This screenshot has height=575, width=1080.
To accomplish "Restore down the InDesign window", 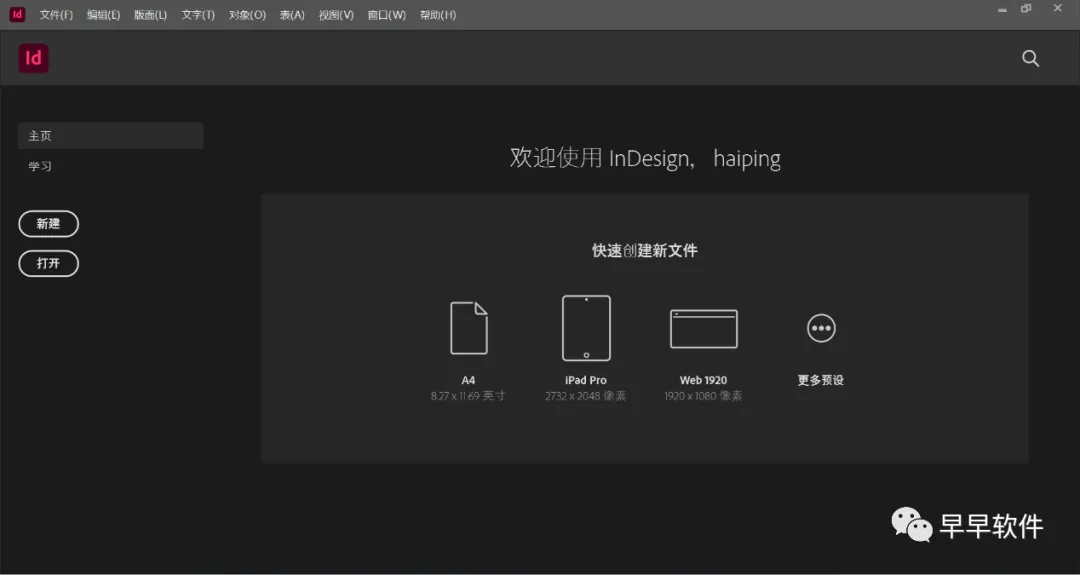I will point(1026,9).
